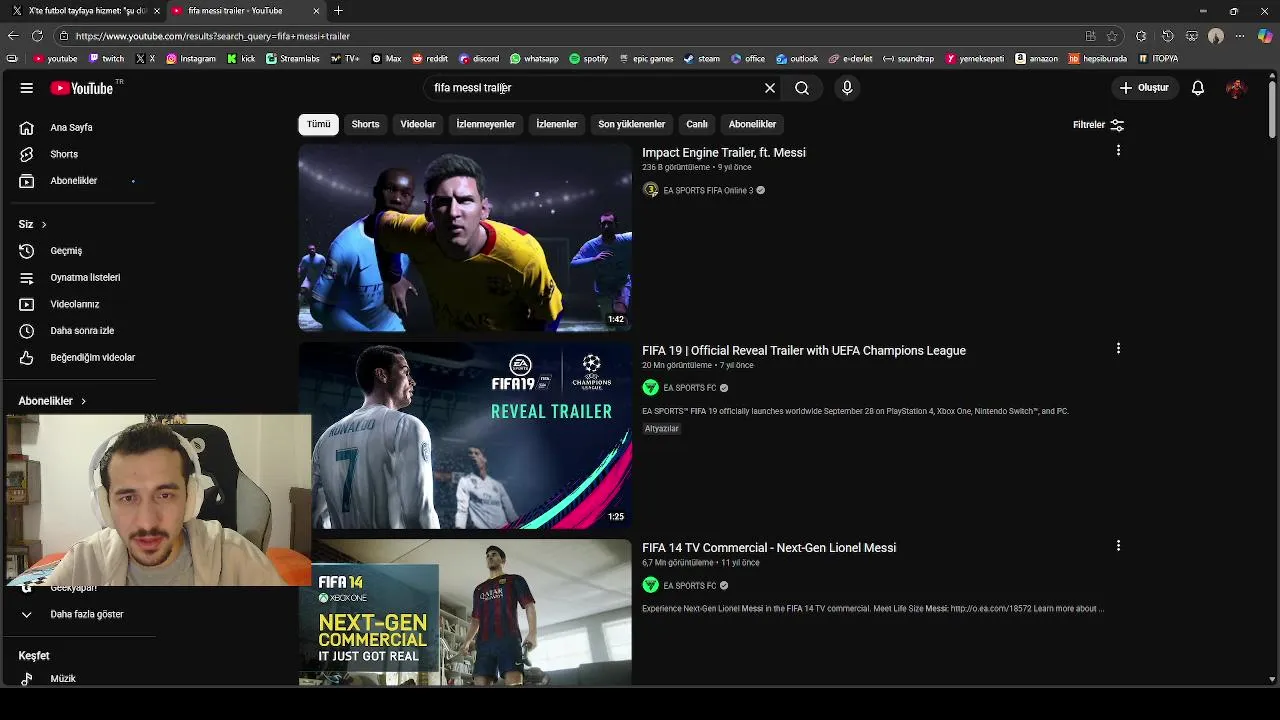Open more options for FIFA 14 commercial
Viewport: 1280px width, 720px height.
pos(1118,546)
